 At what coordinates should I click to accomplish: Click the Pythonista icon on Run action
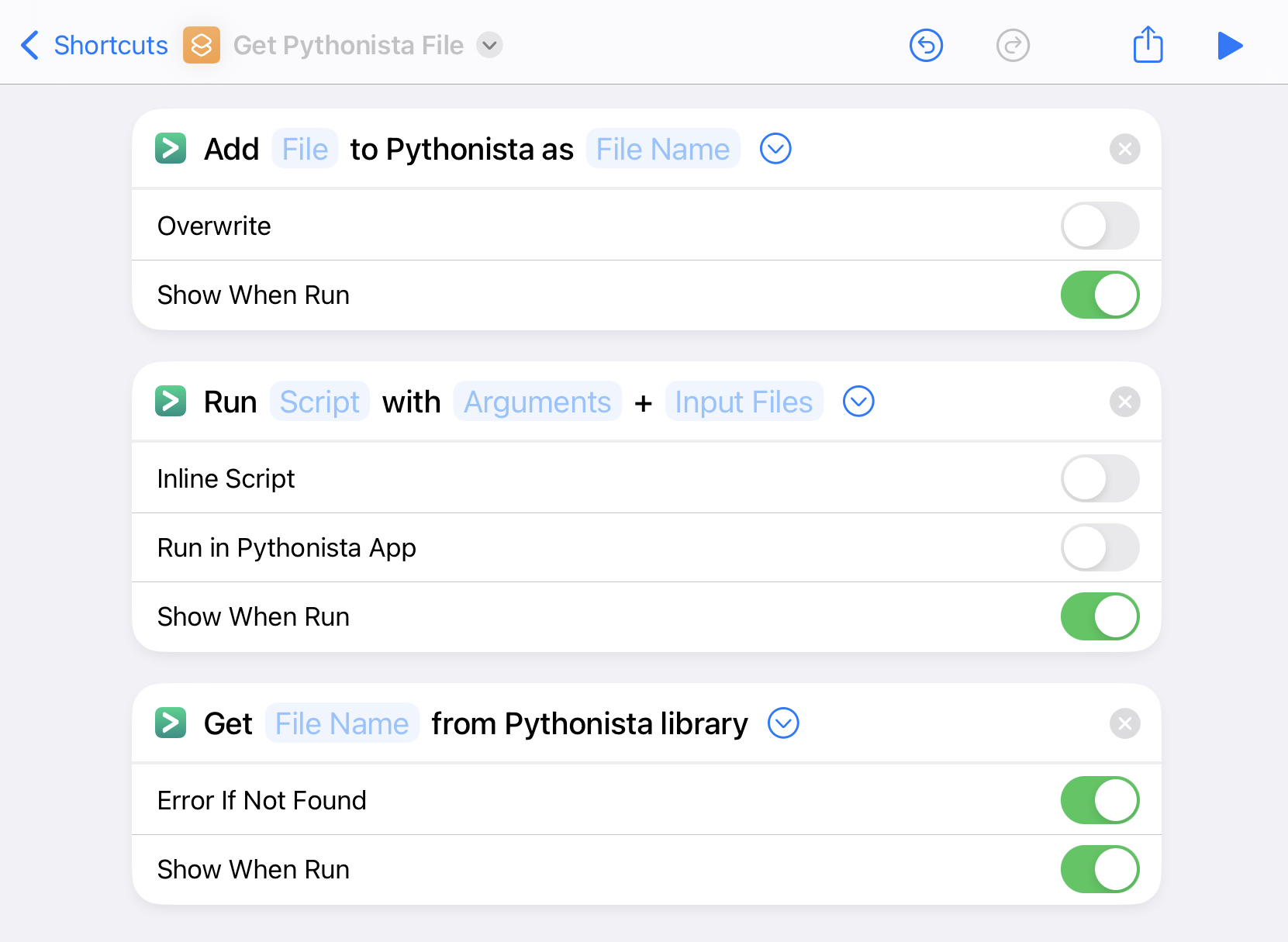click(171, 402)
